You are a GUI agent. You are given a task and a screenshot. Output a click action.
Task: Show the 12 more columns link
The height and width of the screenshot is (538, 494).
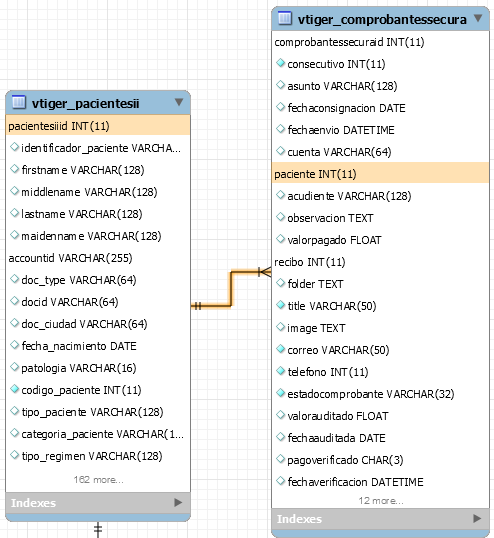(381, 501)
